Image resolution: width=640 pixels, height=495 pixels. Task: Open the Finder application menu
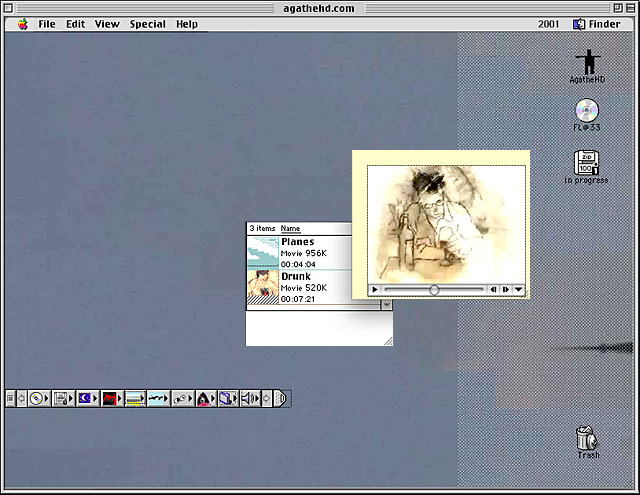pos(597,24)
